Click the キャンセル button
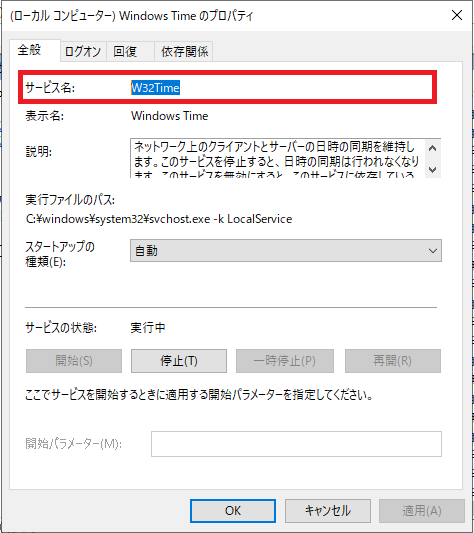The width and height of the screenshot is (474, 533). pyautogui.click(x=328, y=511)
